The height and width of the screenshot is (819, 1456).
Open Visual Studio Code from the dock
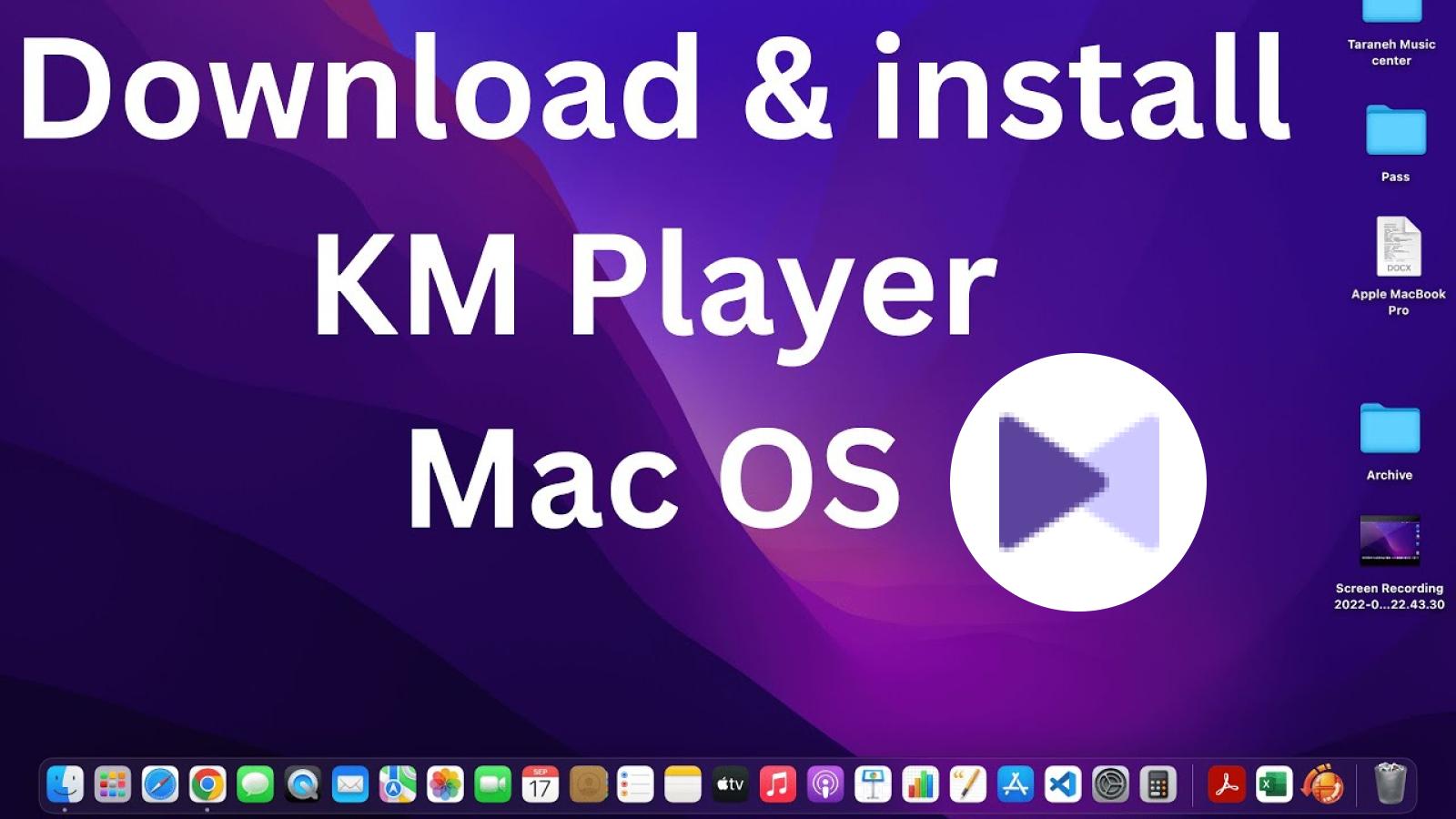[x=1062, y=784]
